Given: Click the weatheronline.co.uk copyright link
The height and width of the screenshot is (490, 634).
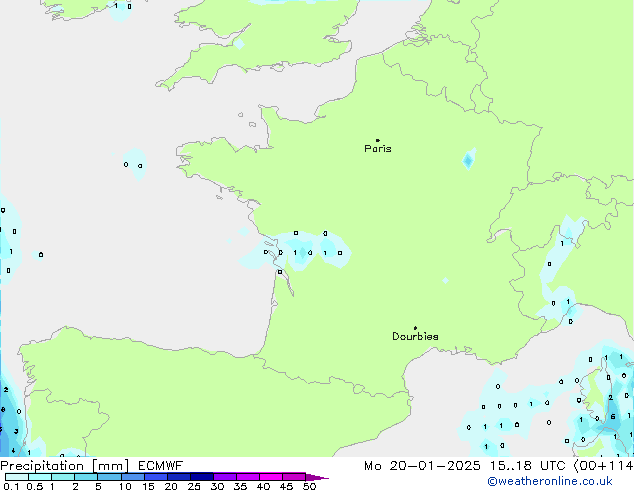Looking at the screenshot, I should click(x=549, y=481).
